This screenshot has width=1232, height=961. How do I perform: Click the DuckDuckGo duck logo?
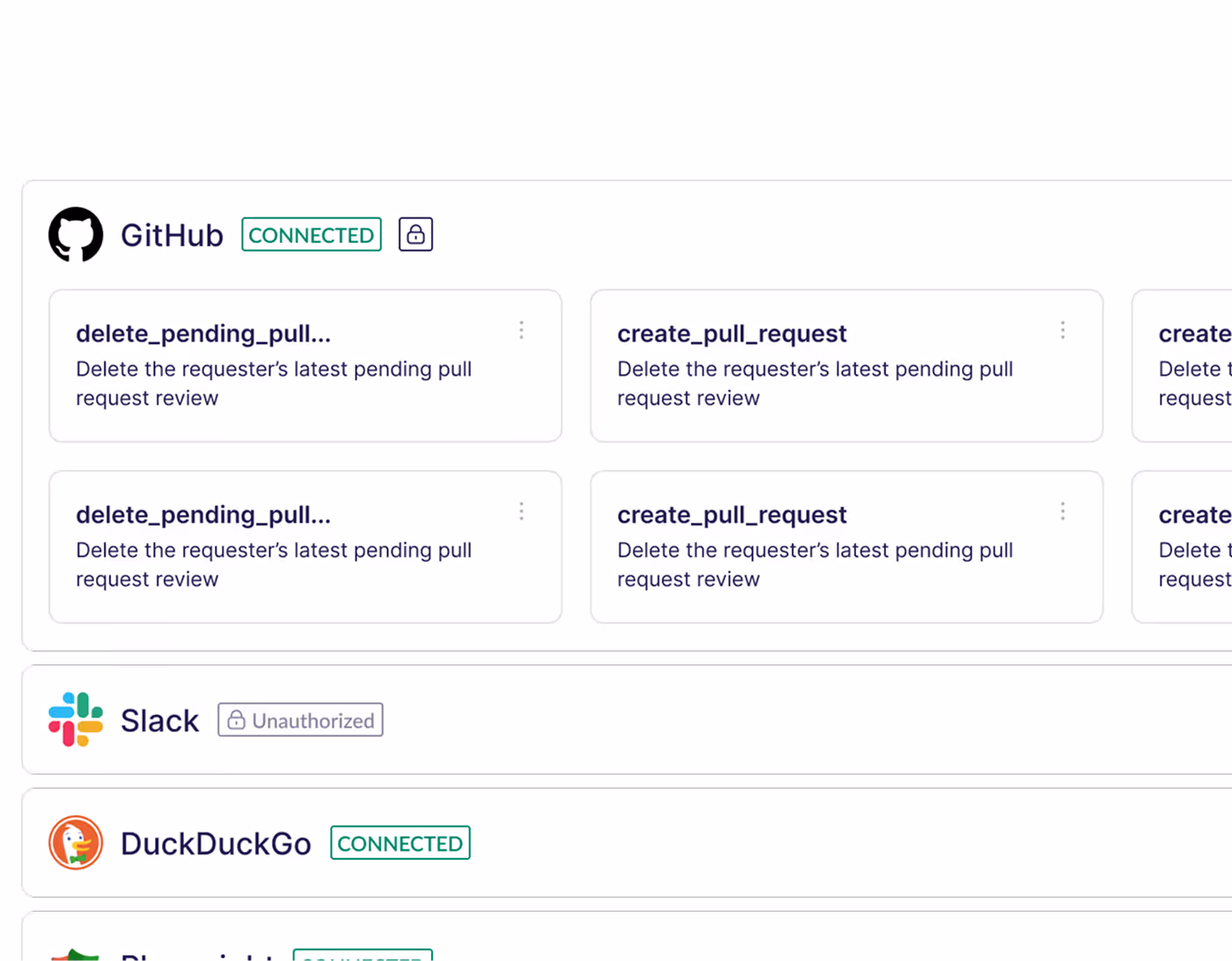(76, 843)
